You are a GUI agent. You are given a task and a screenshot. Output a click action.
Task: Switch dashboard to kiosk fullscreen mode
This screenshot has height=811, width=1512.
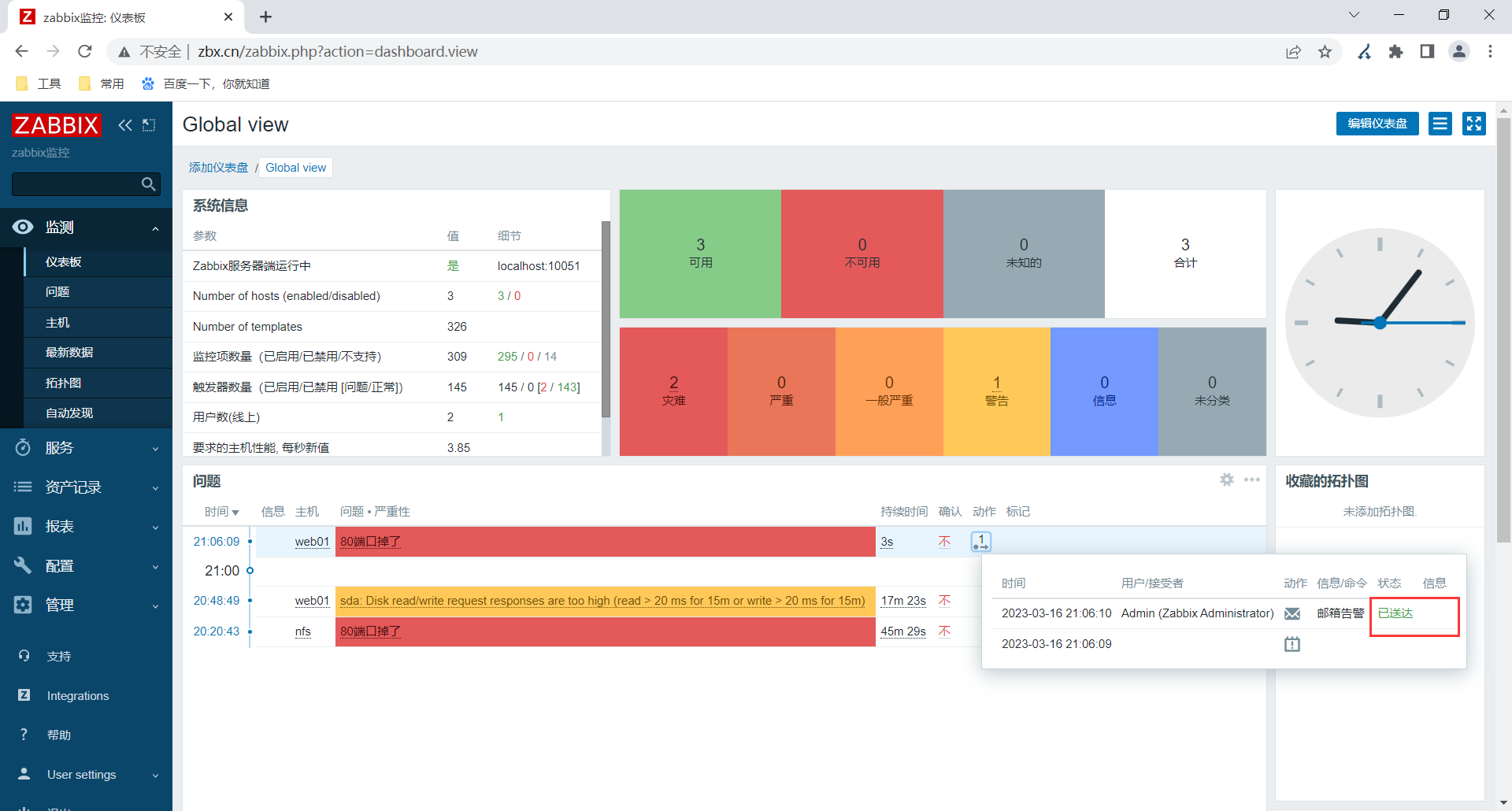tap(1474, 124)
